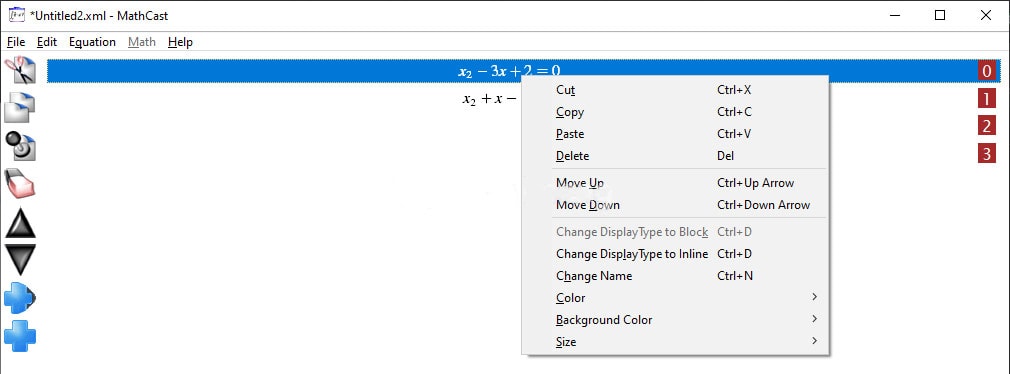Click the plain blue plus icon
This screenshot has height=374, width=1010.
(x=20, y=336)
